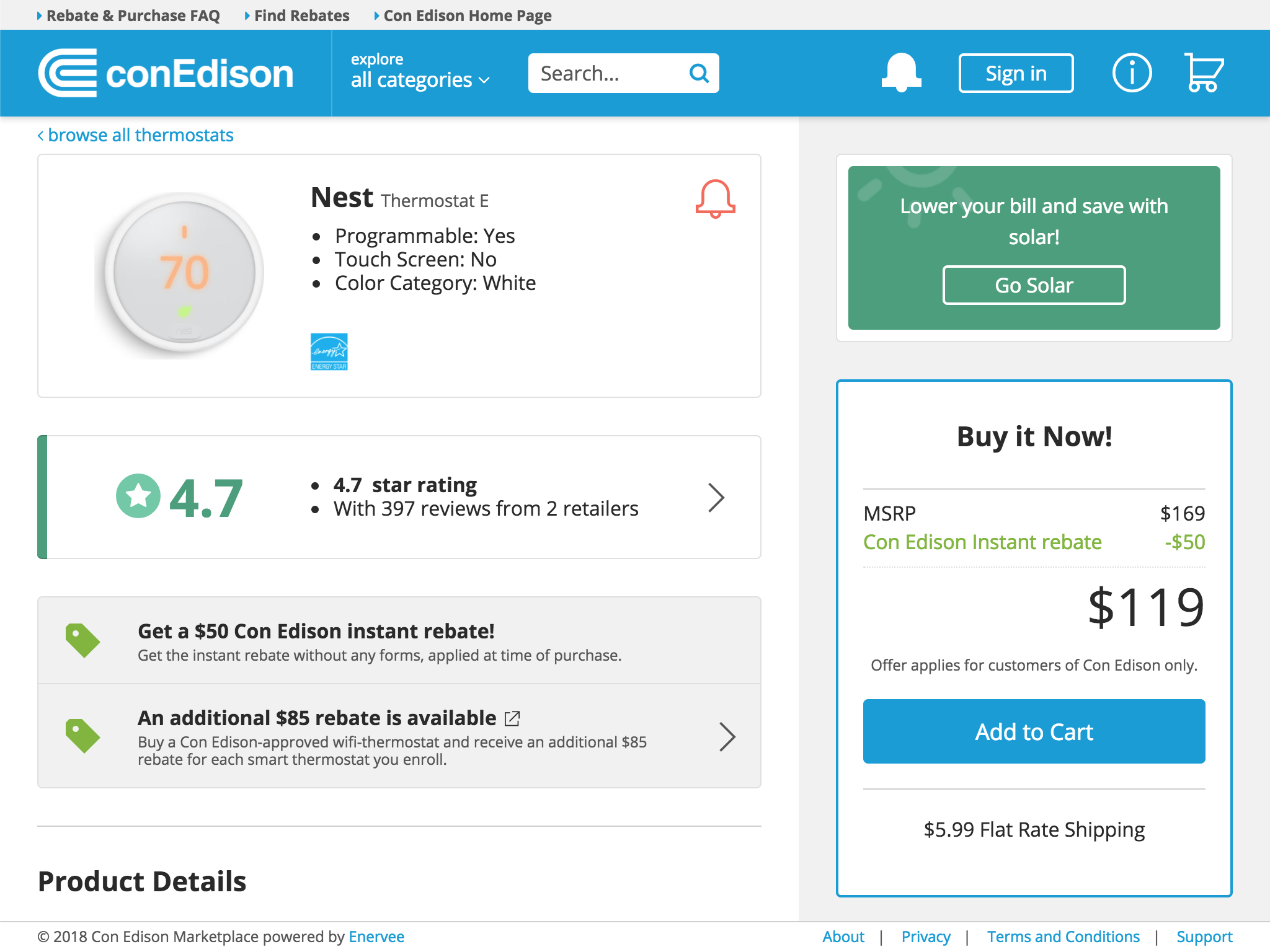Open the Find Rebates menu item
Screen dimensions: 1270x952
coord(301,15)
